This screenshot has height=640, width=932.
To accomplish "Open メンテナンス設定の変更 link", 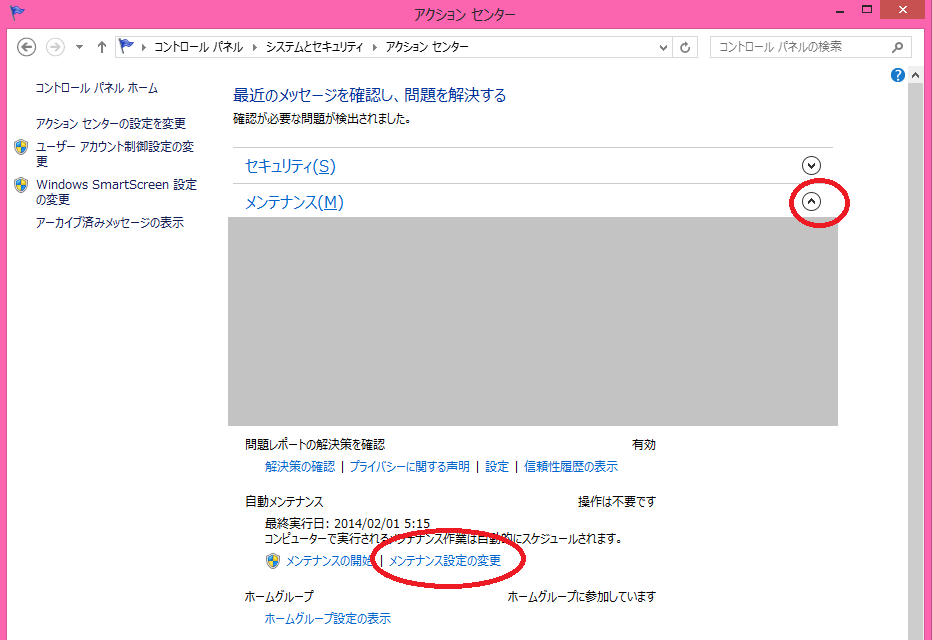I will click(445, 561).
